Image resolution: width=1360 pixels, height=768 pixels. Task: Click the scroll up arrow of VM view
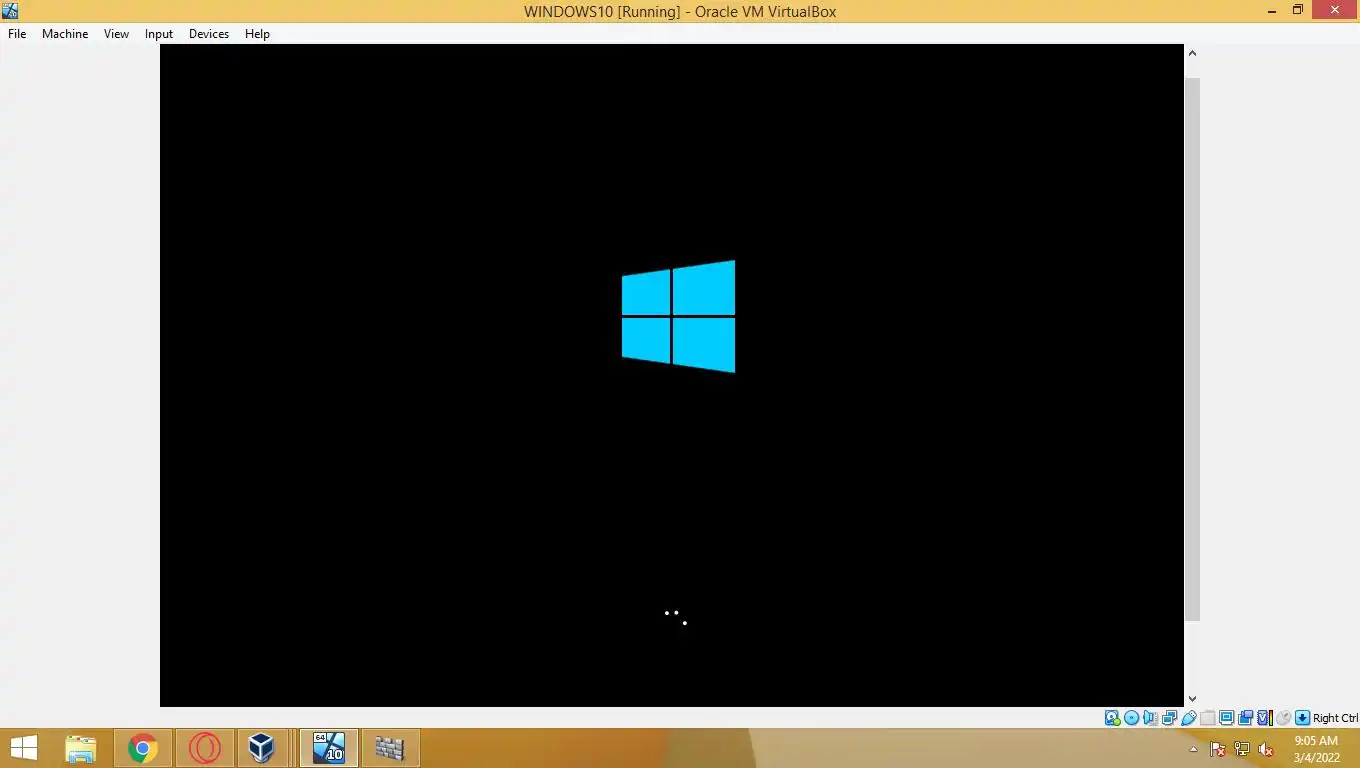tap(1192, 53)
